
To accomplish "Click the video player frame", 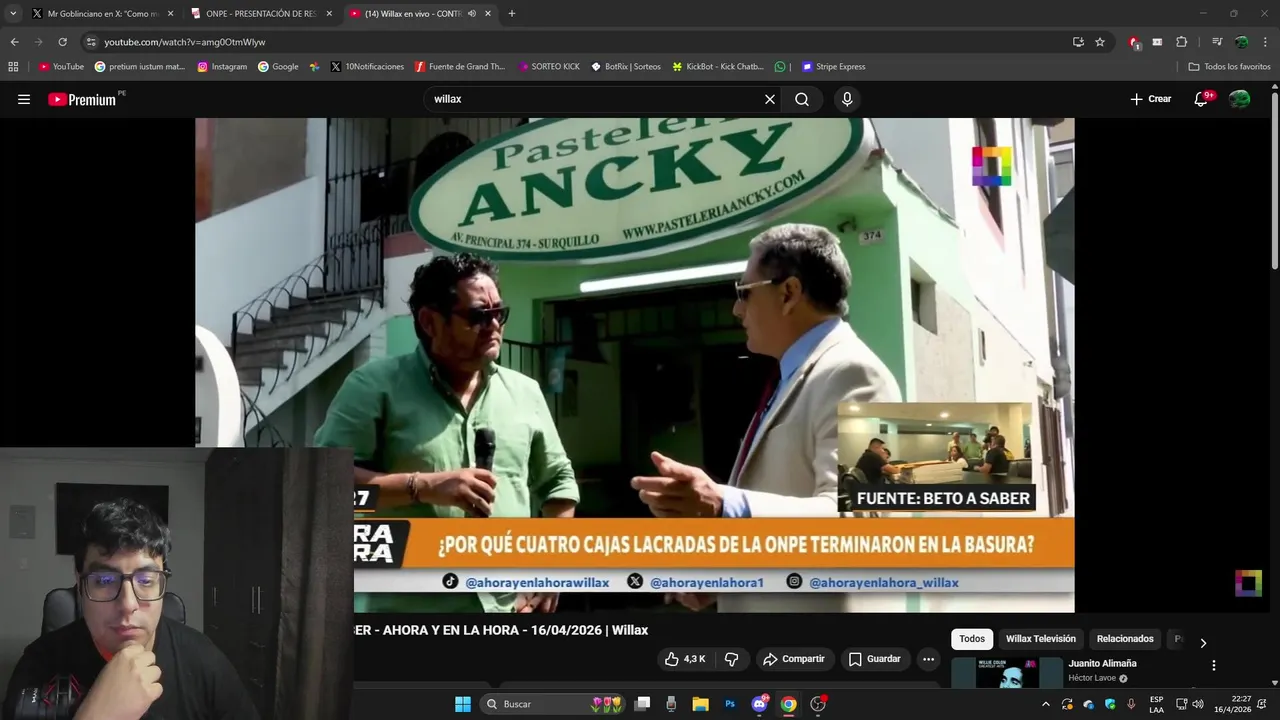I will point(634,365).
